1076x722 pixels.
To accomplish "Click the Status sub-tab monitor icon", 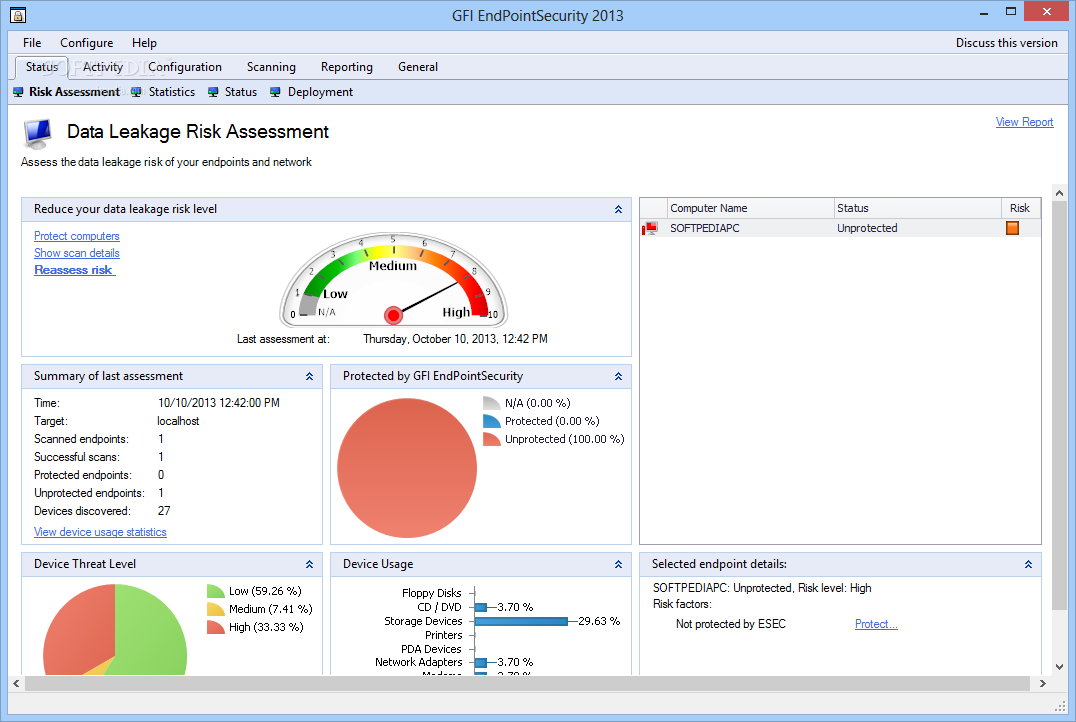I will coord(213,92).
